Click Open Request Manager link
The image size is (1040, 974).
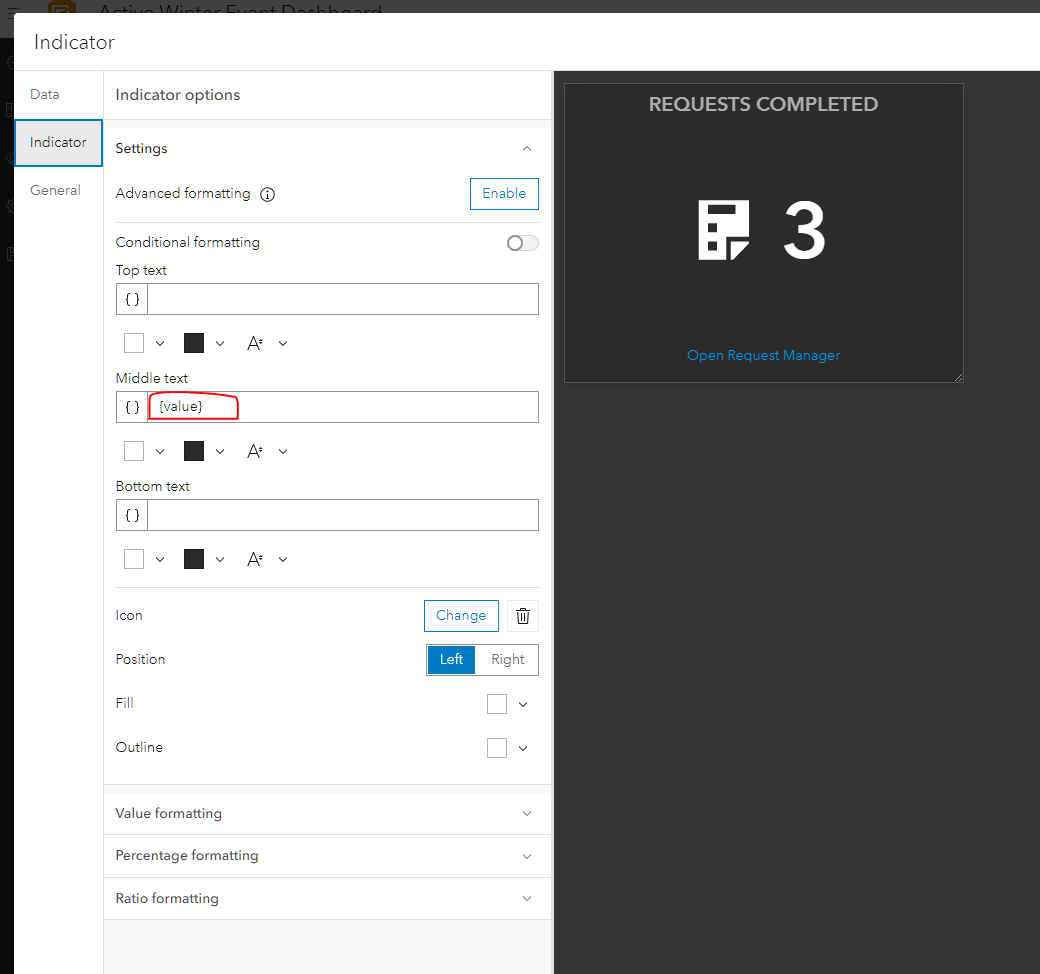(x=763, y=356)
